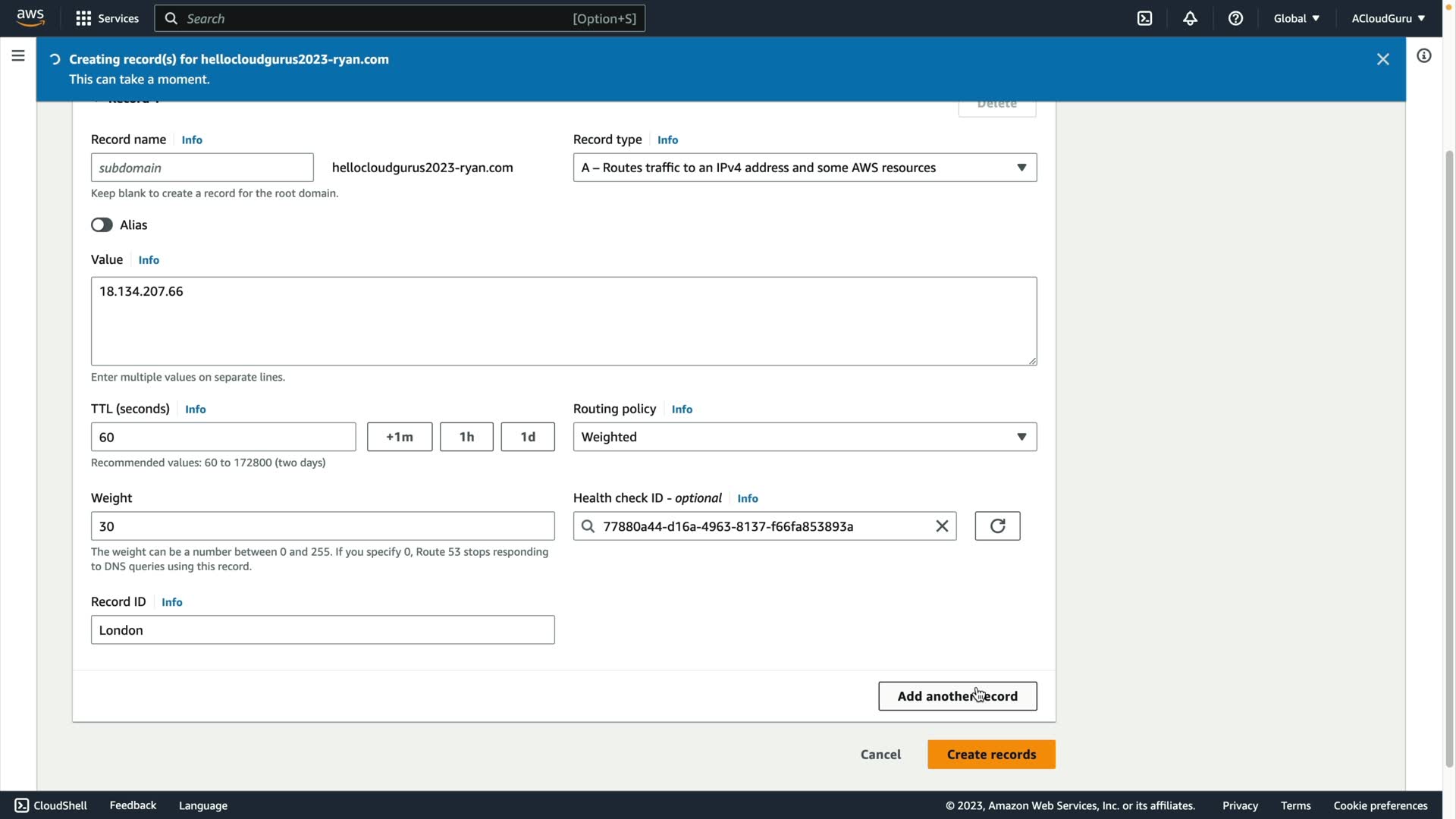Image resolution: width=1456 pixels, height=819 pixels.
Task: Open the help question mark menu
Action: point(1235,18)
